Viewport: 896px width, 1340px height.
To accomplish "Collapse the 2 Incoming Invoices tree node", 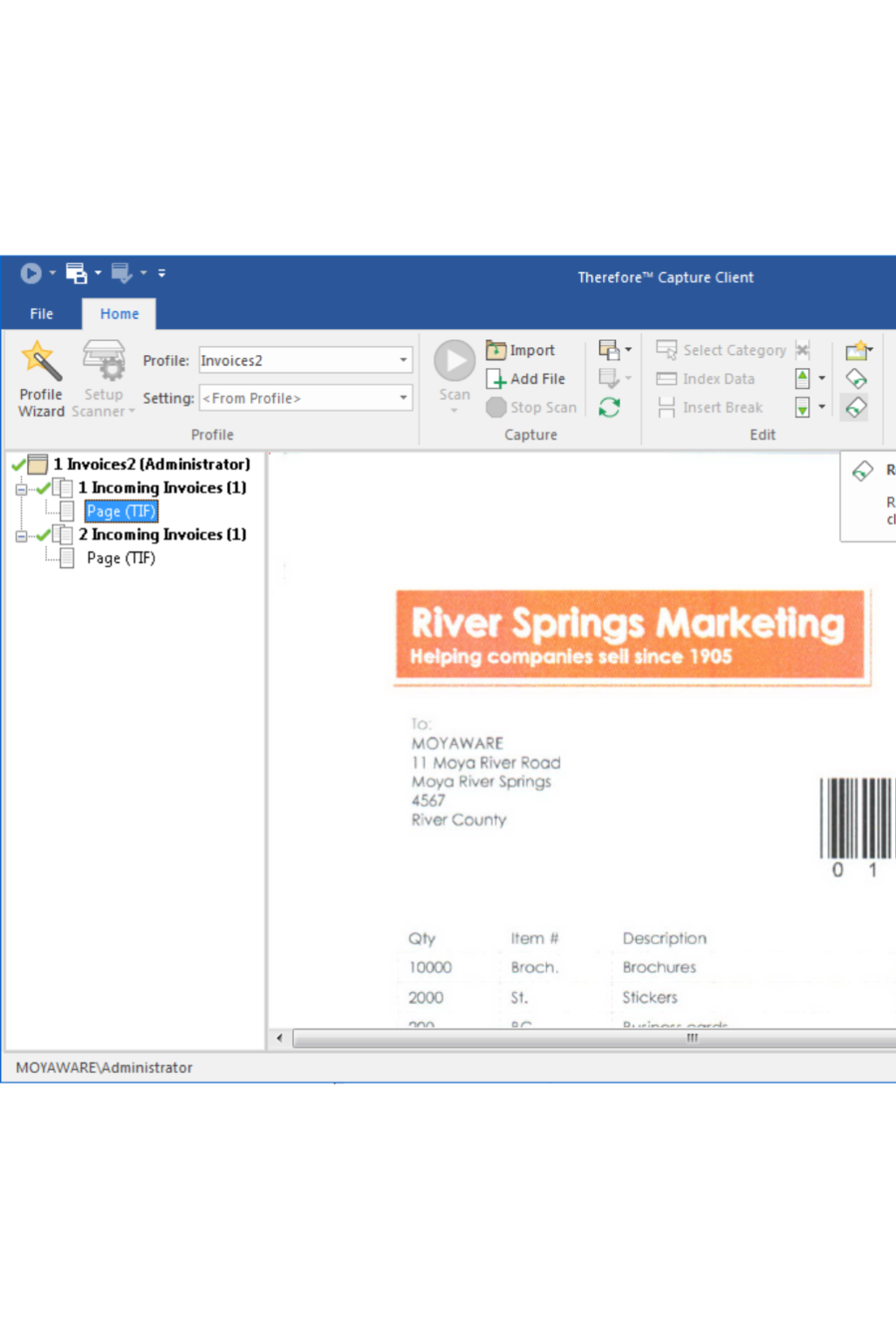I will (x=22, y=536).
